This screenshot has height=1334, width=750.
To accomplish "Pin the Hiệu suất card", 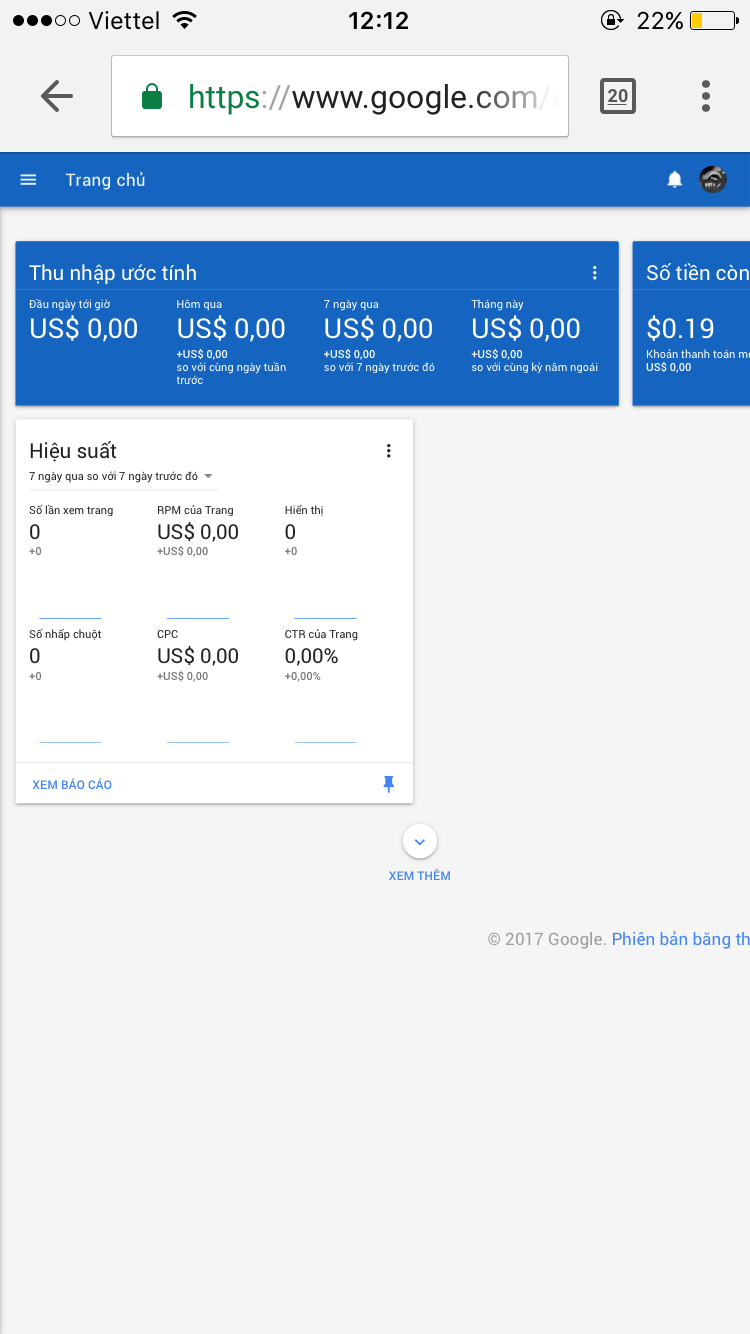I will 389,785.
